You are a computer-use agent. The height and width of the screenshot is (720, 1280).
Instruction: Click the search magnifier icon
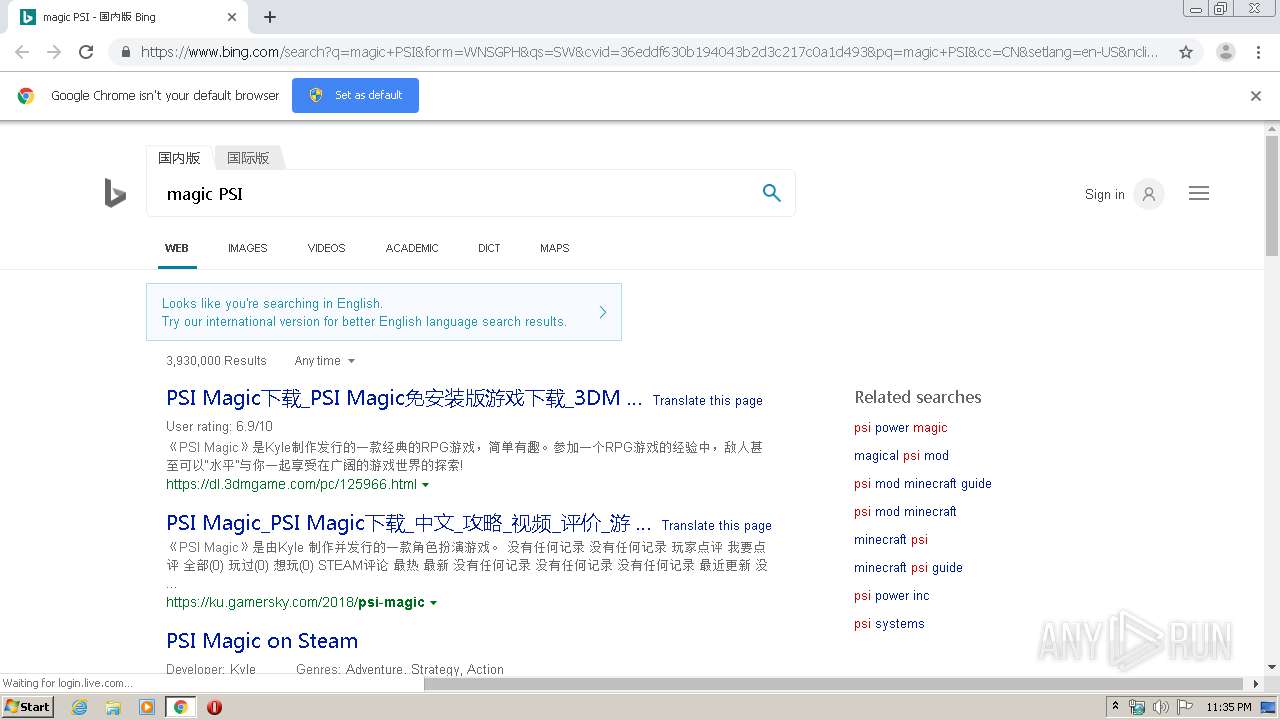click(x=771, y=193)
